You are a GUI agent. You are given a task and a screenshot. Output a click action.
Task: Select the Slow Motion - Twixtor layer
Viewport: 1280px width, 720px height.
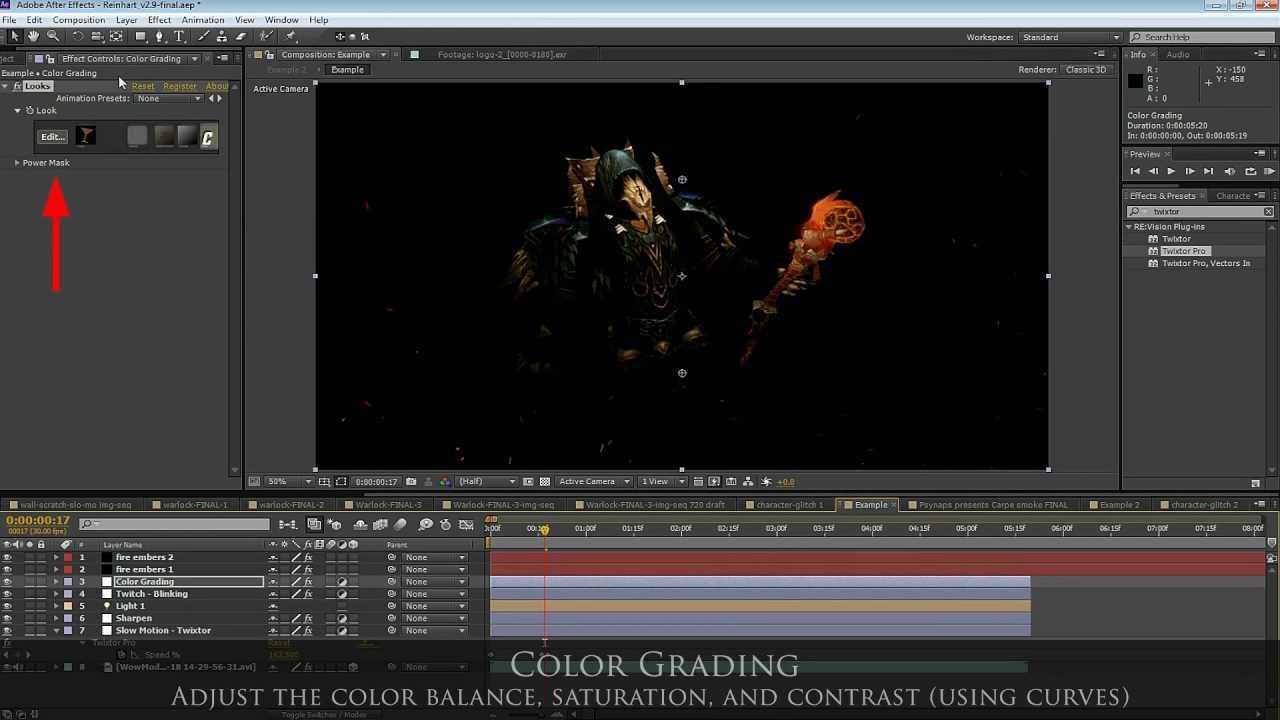(163, 631)
